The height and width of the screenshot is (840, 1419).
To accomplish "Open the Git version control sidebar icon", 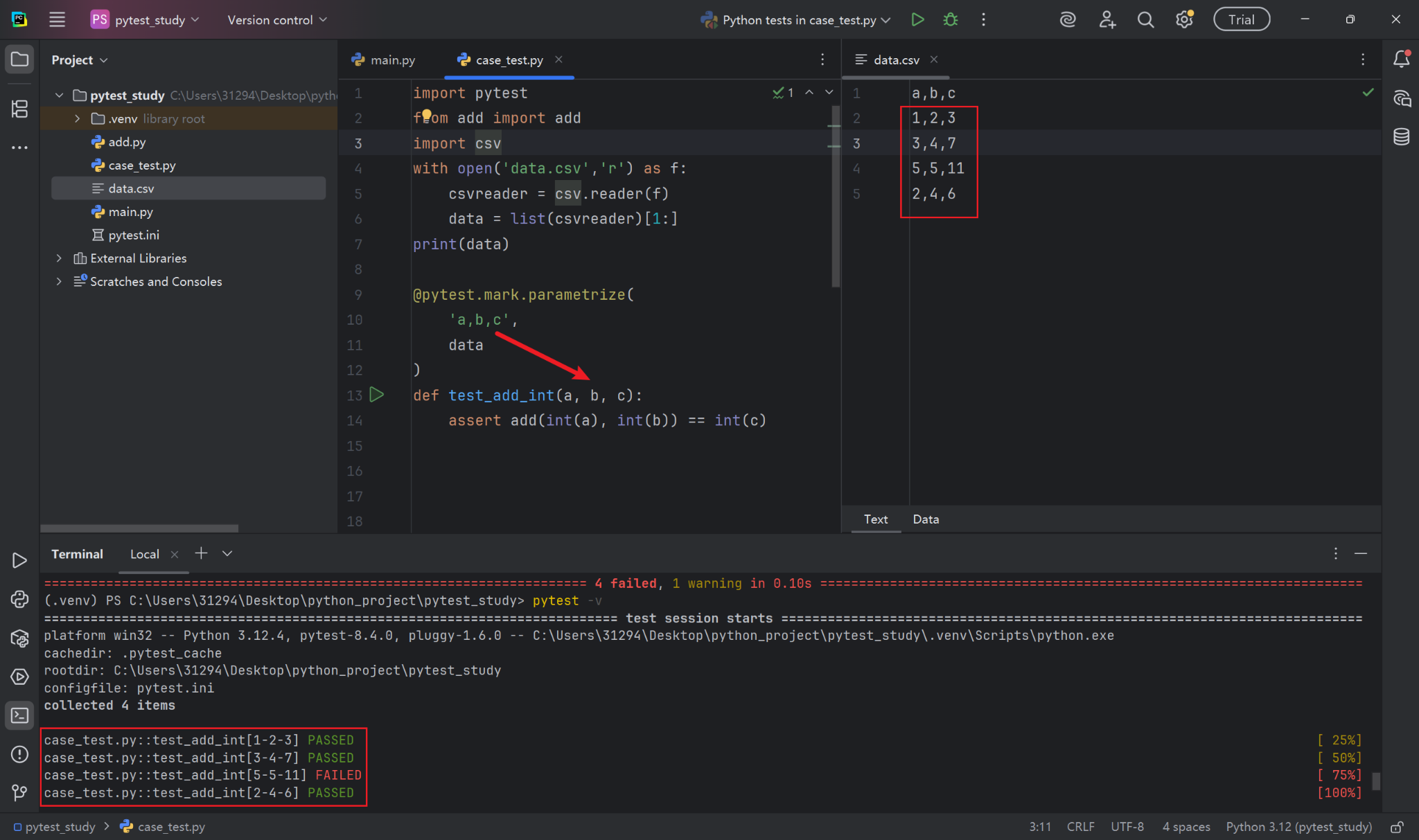I will 19,792.
